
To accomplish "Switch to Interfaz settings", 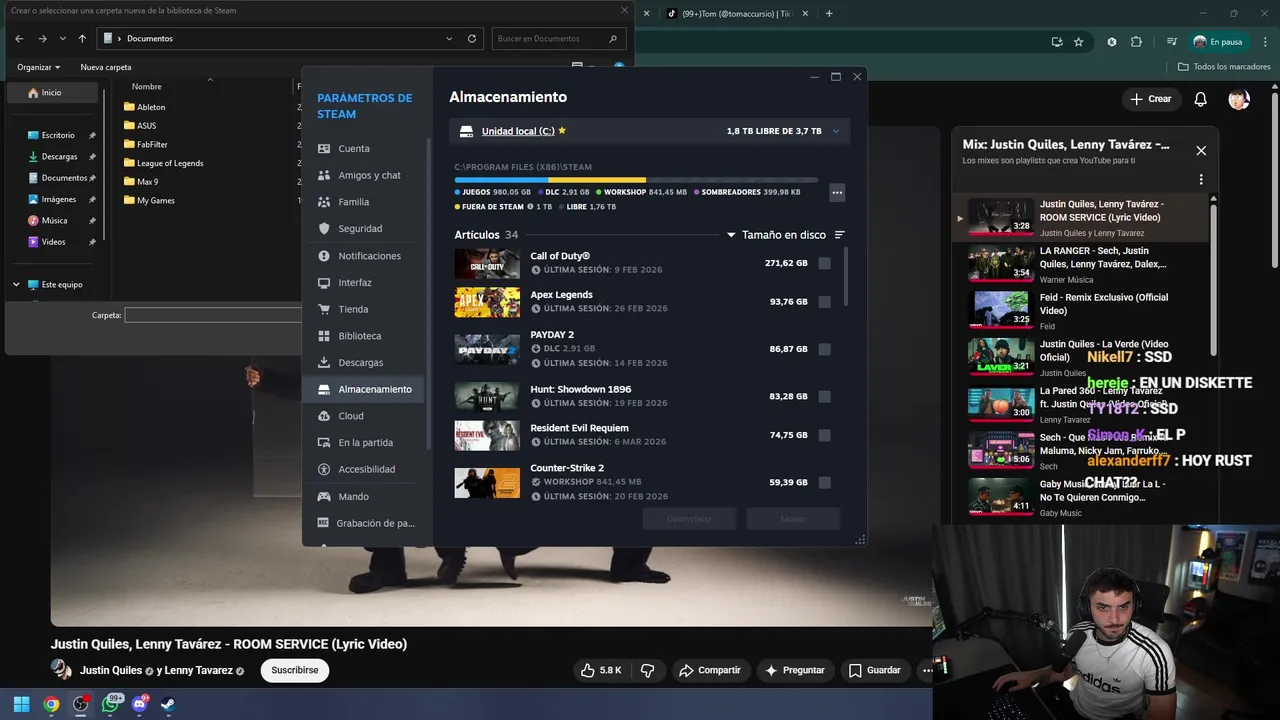I will (x=354, y=283).
